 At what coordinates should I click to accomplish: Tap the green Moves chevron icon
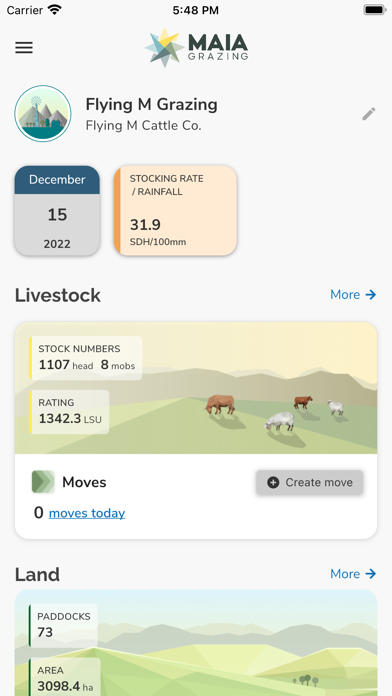point(43,482)
